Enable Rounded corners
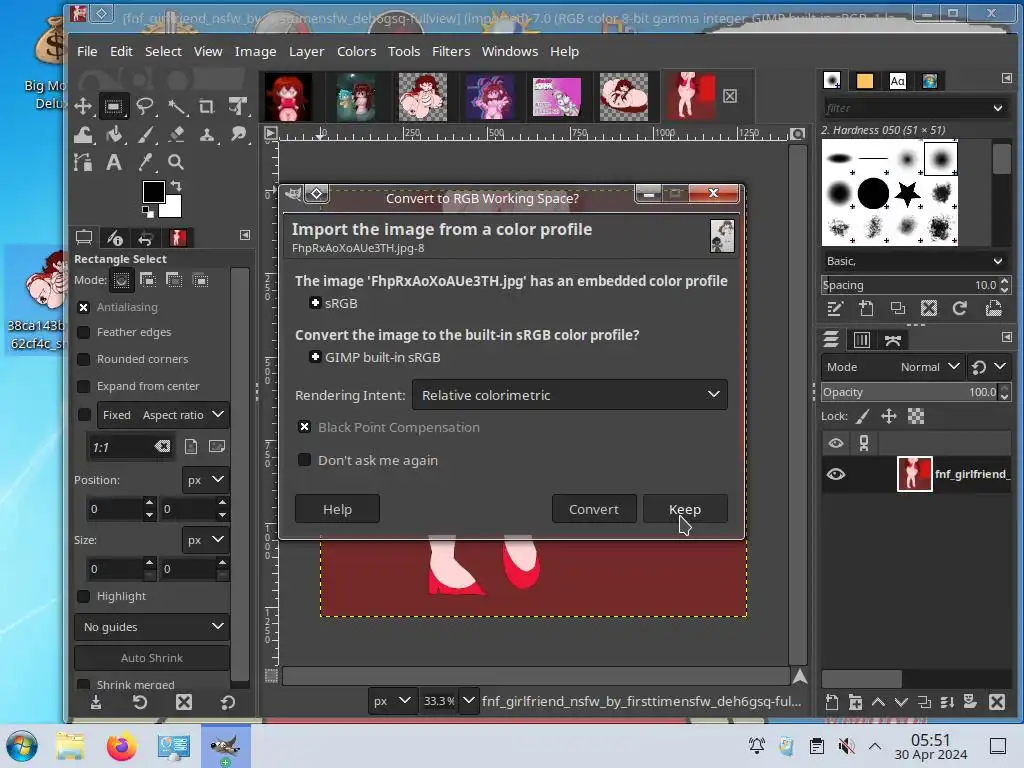 pos(84,359)
